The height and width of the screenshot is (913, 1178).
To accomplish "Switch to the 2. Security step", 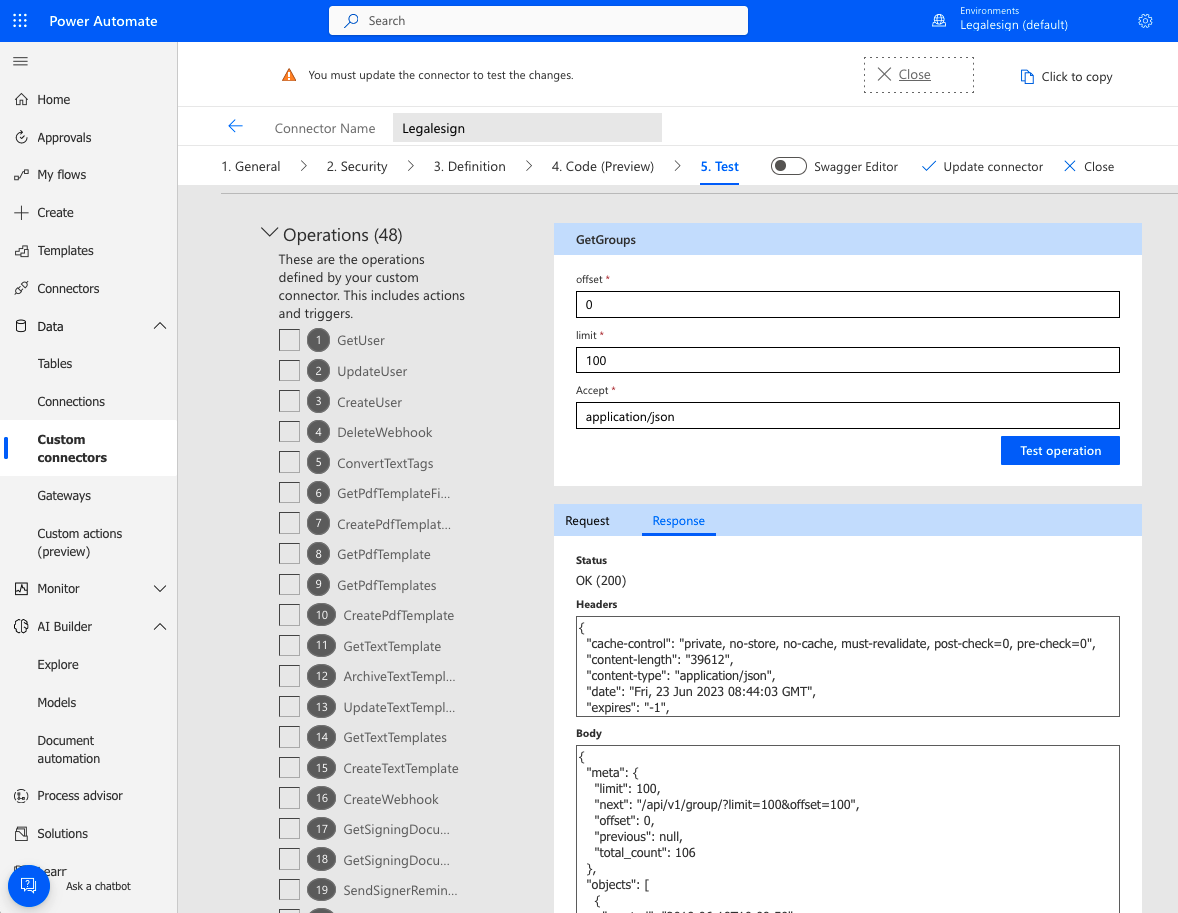I will [357, 167].
